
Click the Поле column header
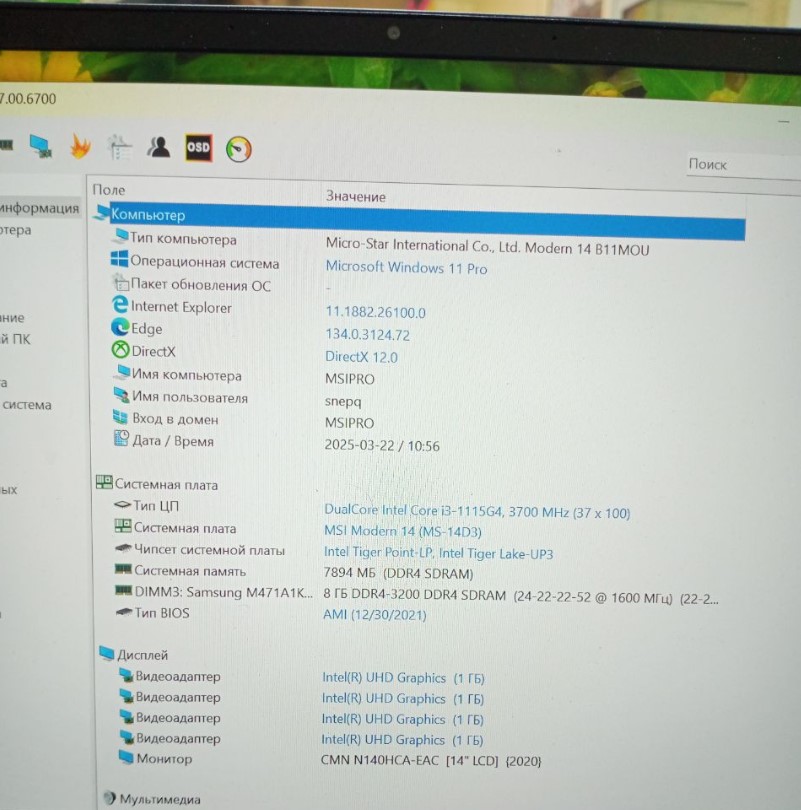pyautogui.click(x=109, y=189)
